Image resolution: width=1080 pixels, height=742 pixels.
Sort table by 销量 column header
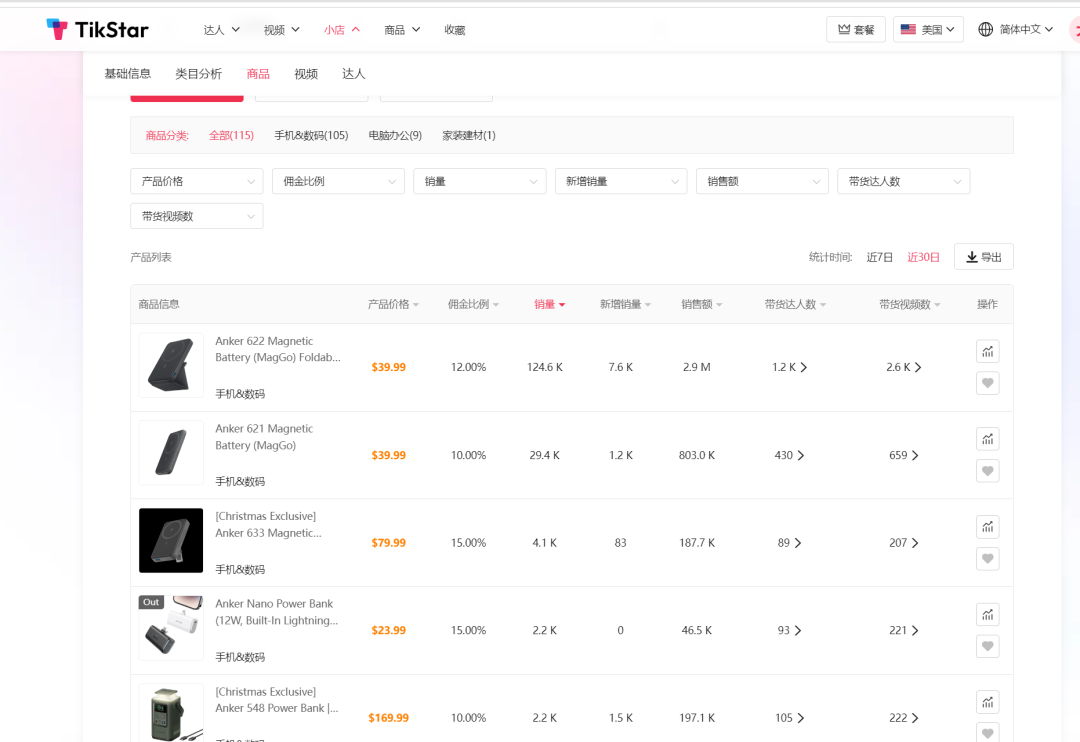550,304
